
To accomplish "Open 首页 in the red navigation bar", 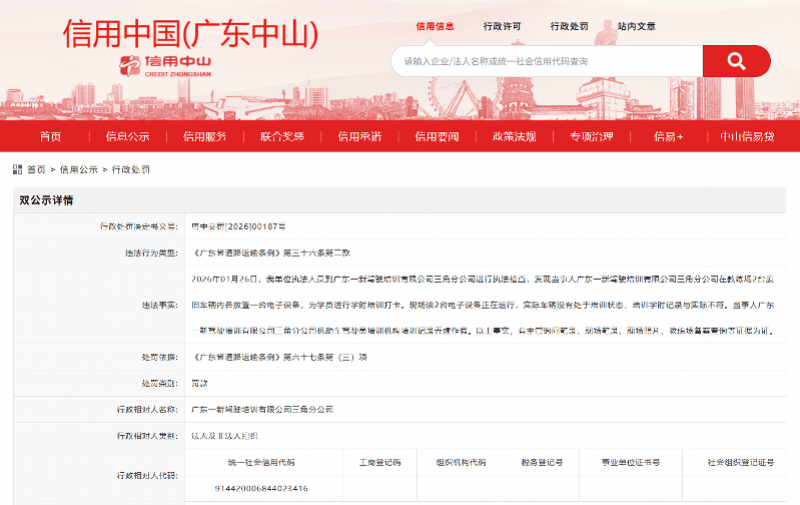I will pos(51,136).
